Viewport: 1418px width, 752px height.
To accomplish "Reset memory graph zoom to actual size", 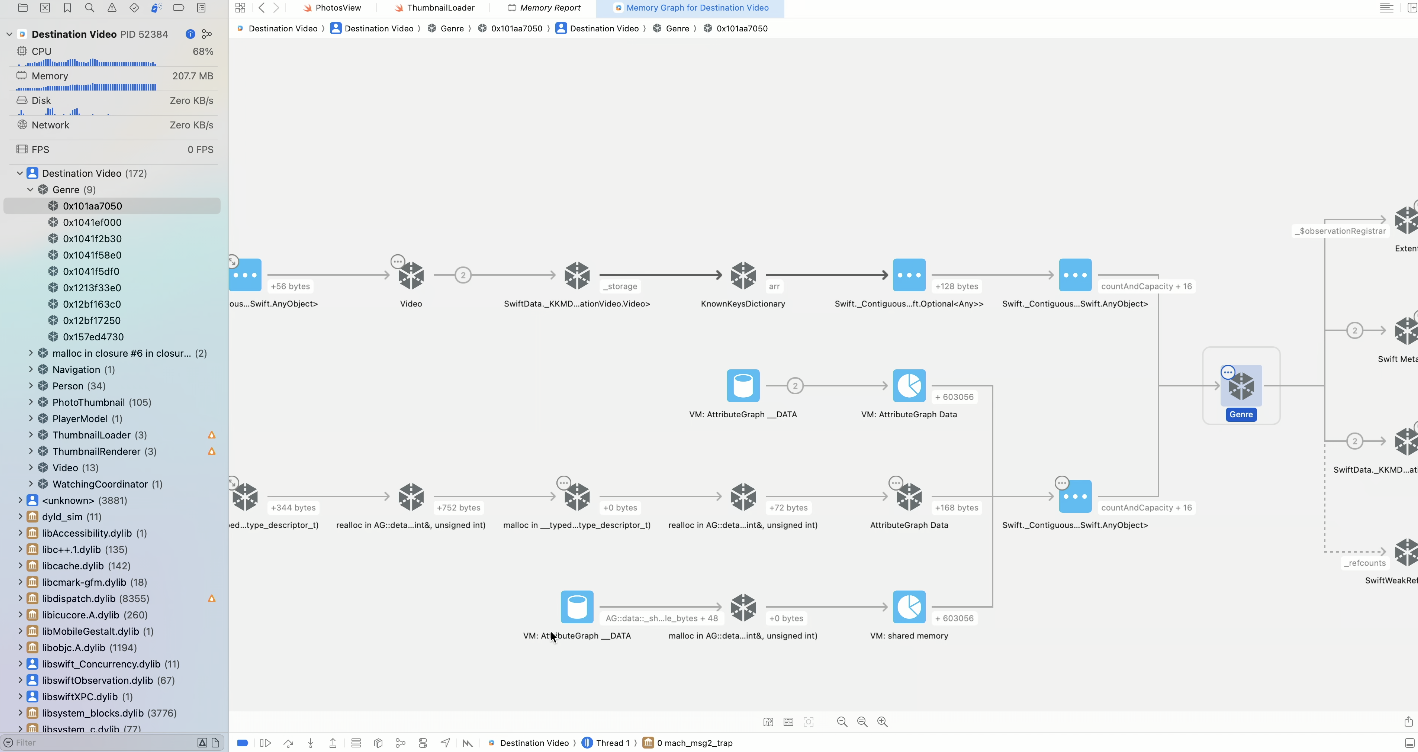I will (x=862, y=722).
